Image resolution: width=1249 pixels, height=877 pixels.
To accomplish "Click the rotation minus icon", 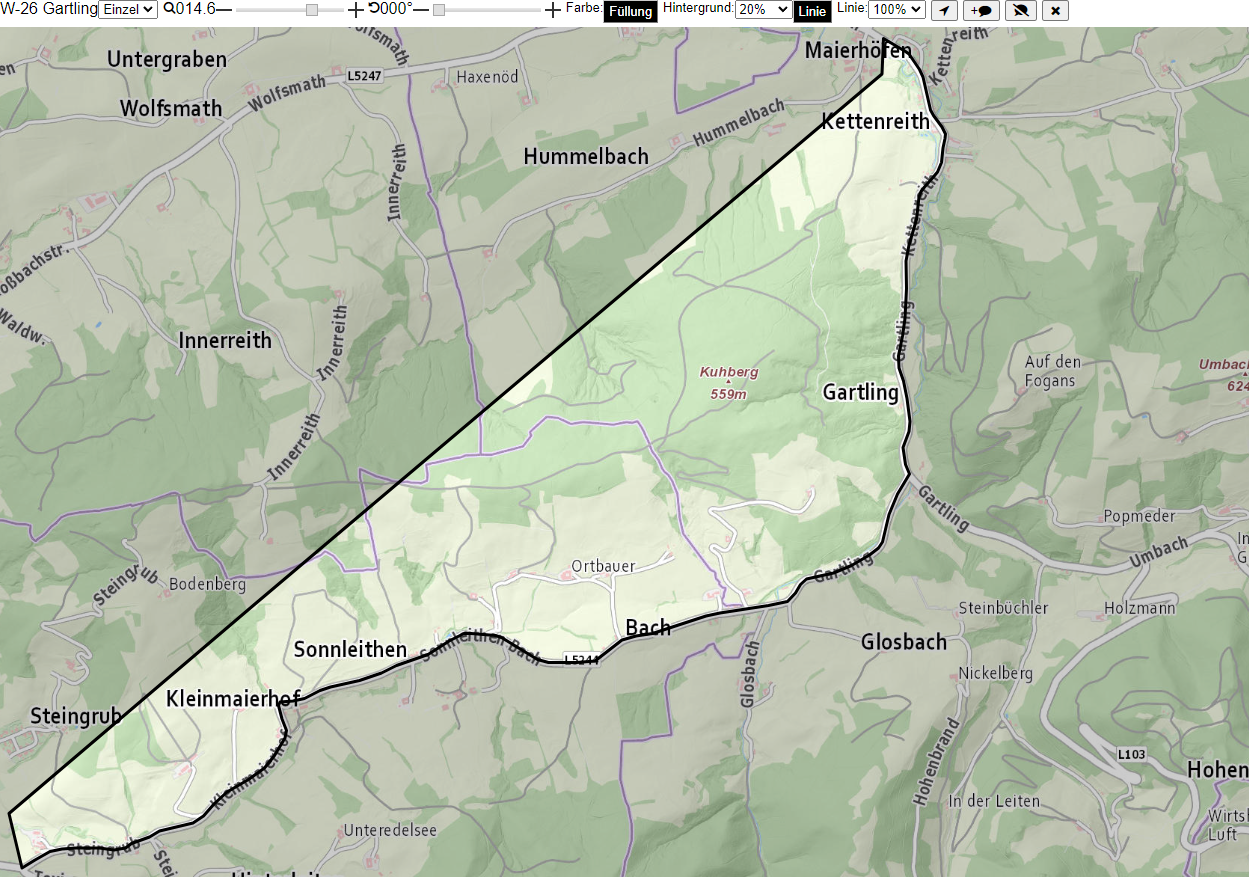I will pos(421,9).
